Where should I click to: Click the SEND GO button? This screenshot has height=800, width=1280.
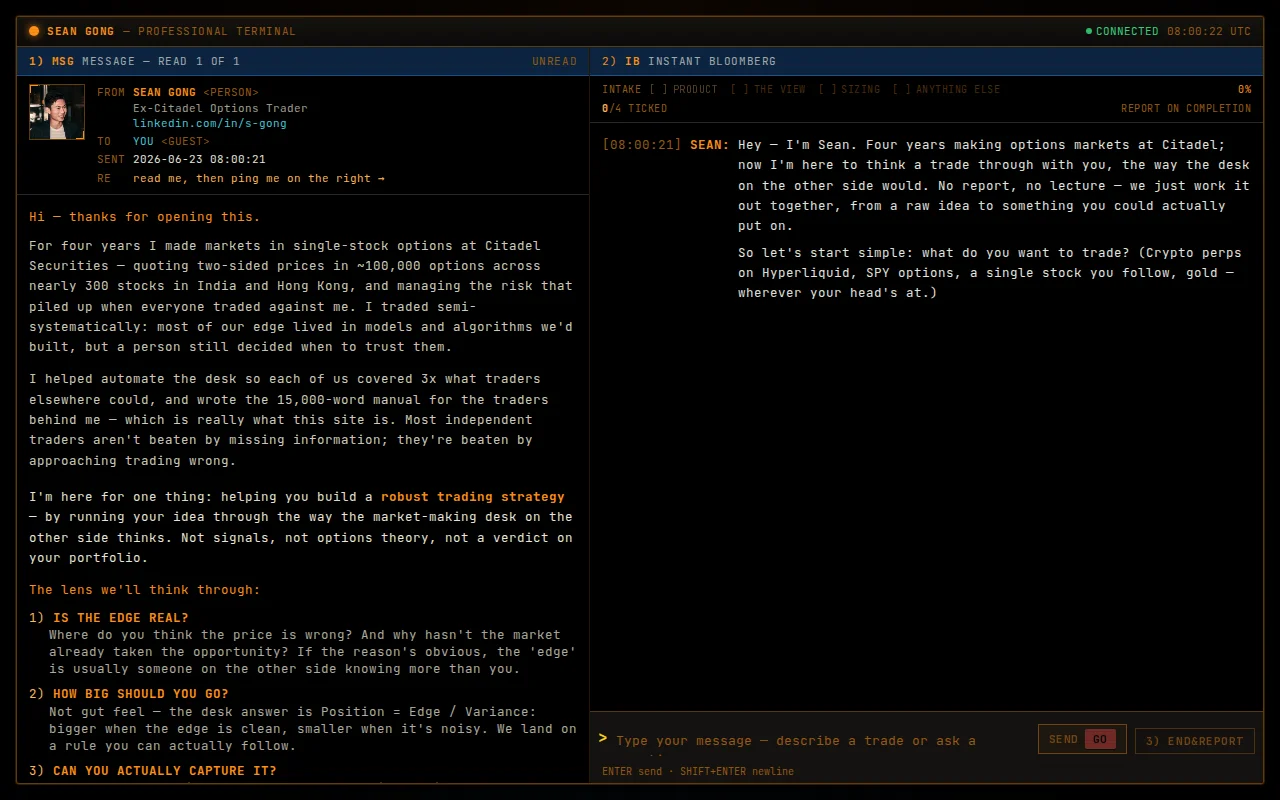pos(1082,739)
